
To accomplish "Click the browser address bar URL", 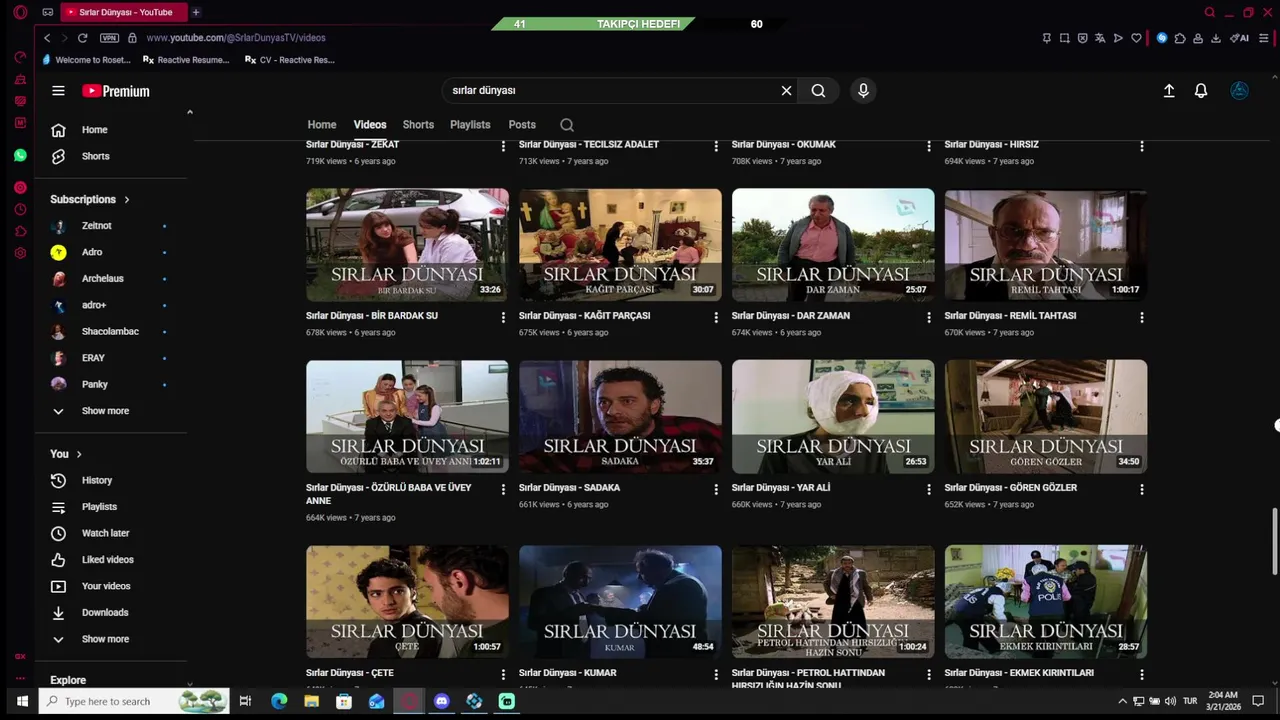I will [x=236, y=38].
